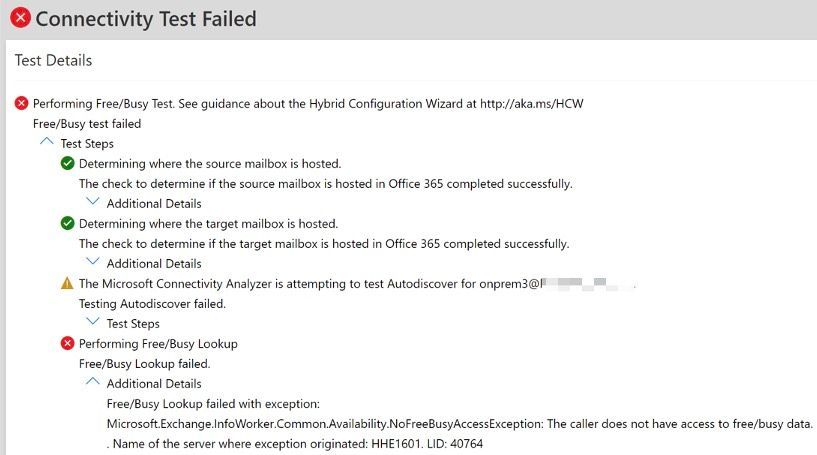Click red error icon for Free/Busy Lookup

pos(68,343)
